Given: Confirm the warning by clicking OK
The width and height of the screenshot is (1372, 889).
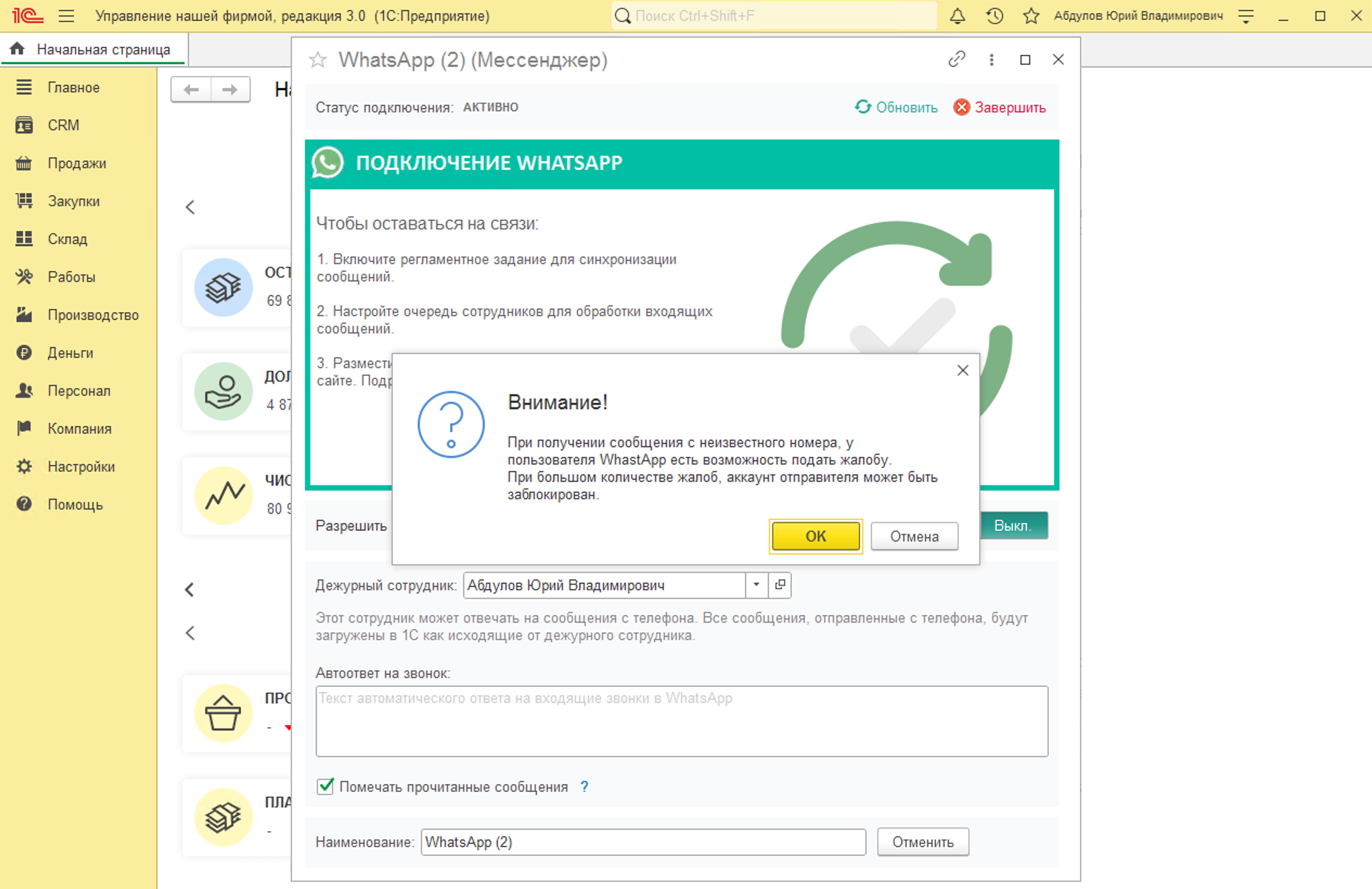Looking at the screenshot, I should 815,536.
